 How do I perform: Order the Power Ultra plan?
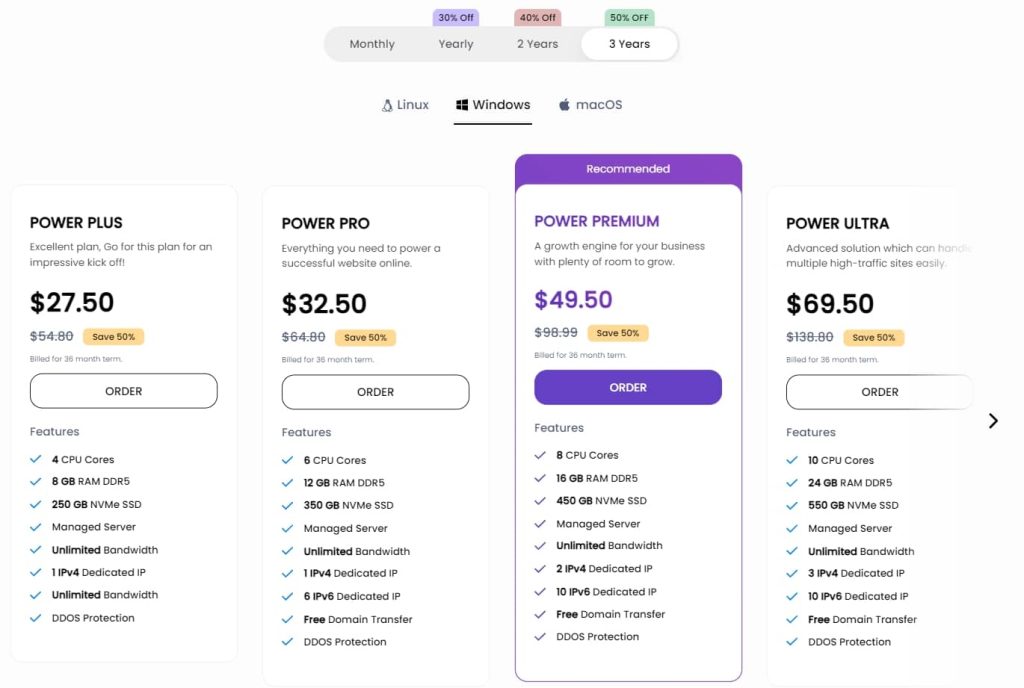click(x=880, y=392)
